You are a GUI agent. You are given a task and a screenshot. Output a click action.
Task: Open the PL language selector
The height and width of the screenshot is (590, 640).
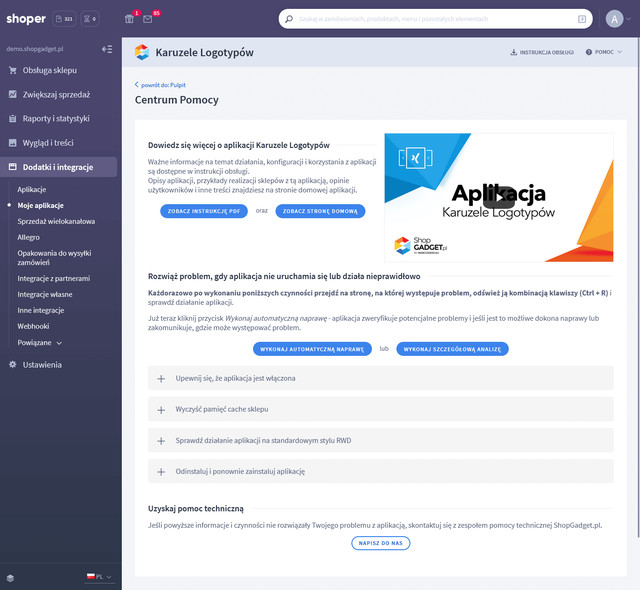[100, 577]
